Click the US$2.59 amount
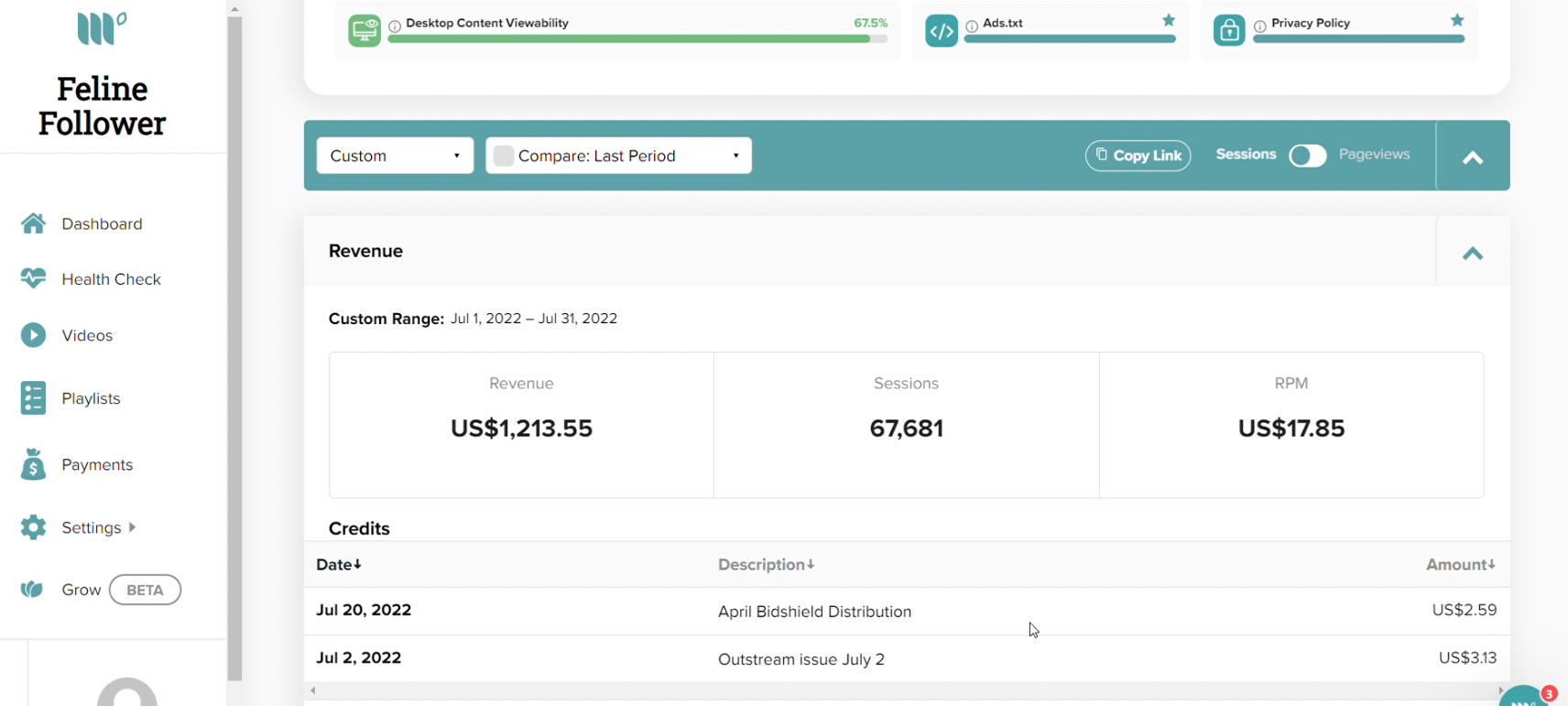Image resolution: width=1568 pixels, height=706 pixels. (1465, 610)
